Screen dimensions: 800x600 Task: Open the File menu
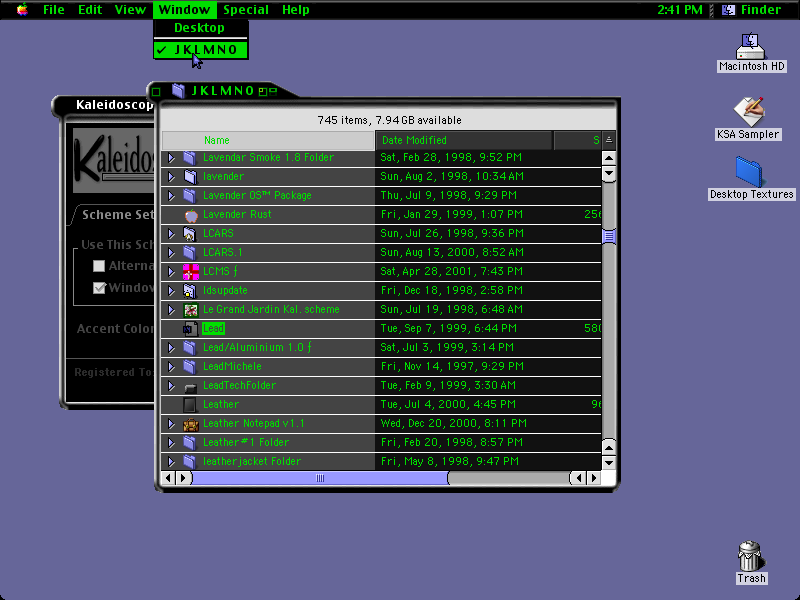point(54,10)
